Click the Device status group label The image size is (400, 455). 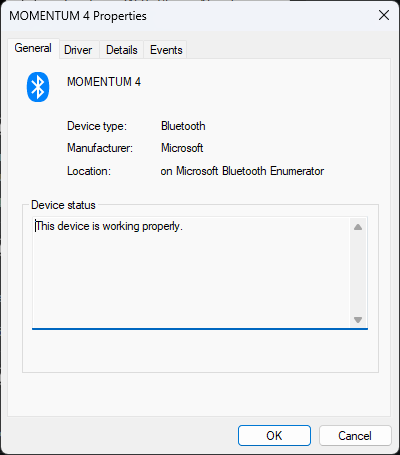click(63, 205)
